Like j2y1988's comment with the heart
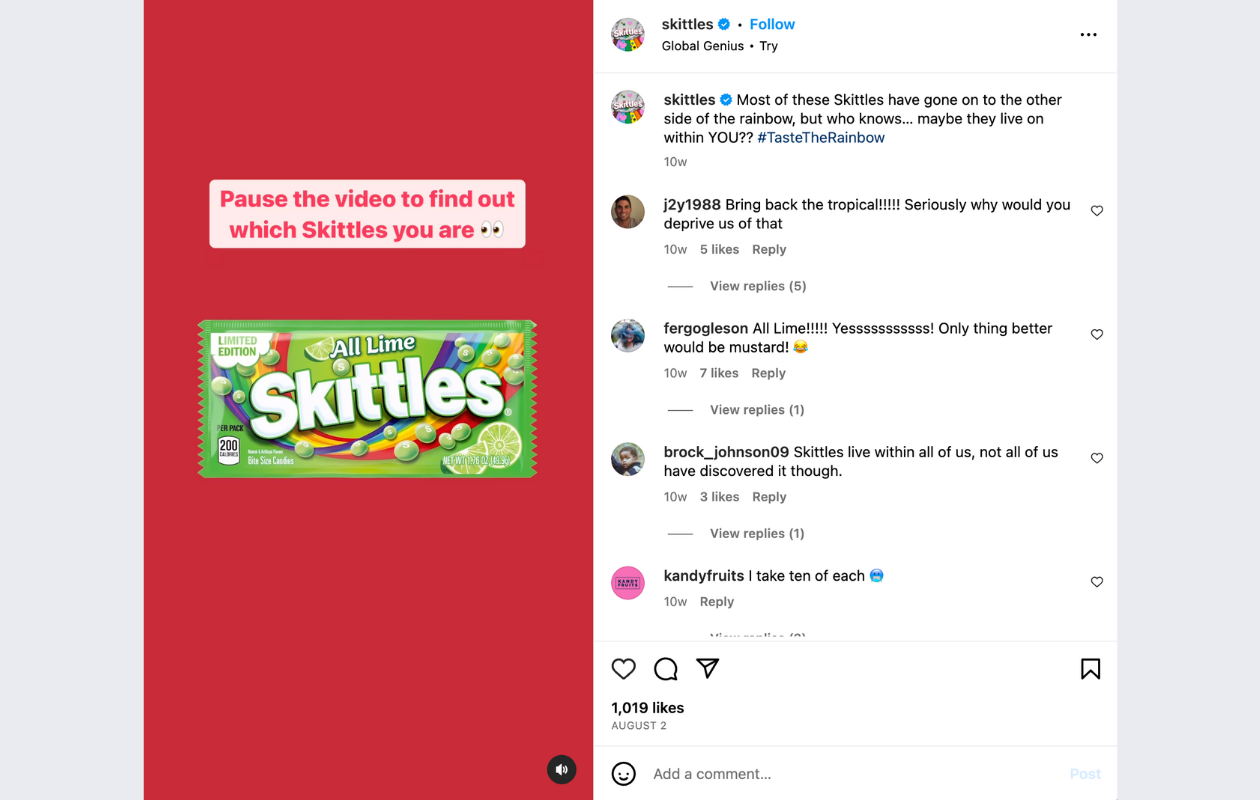 (1097, 210)
